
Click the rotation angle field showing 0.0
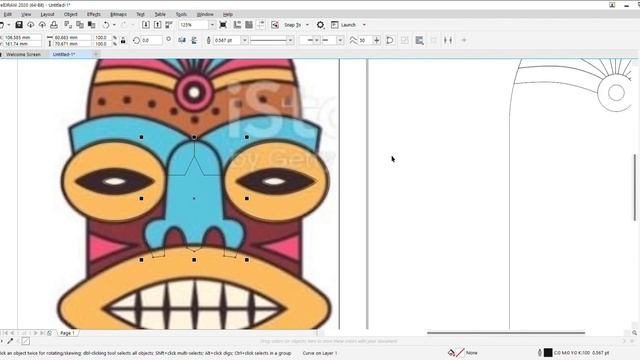pyautogui.click(x=151, y=40)
